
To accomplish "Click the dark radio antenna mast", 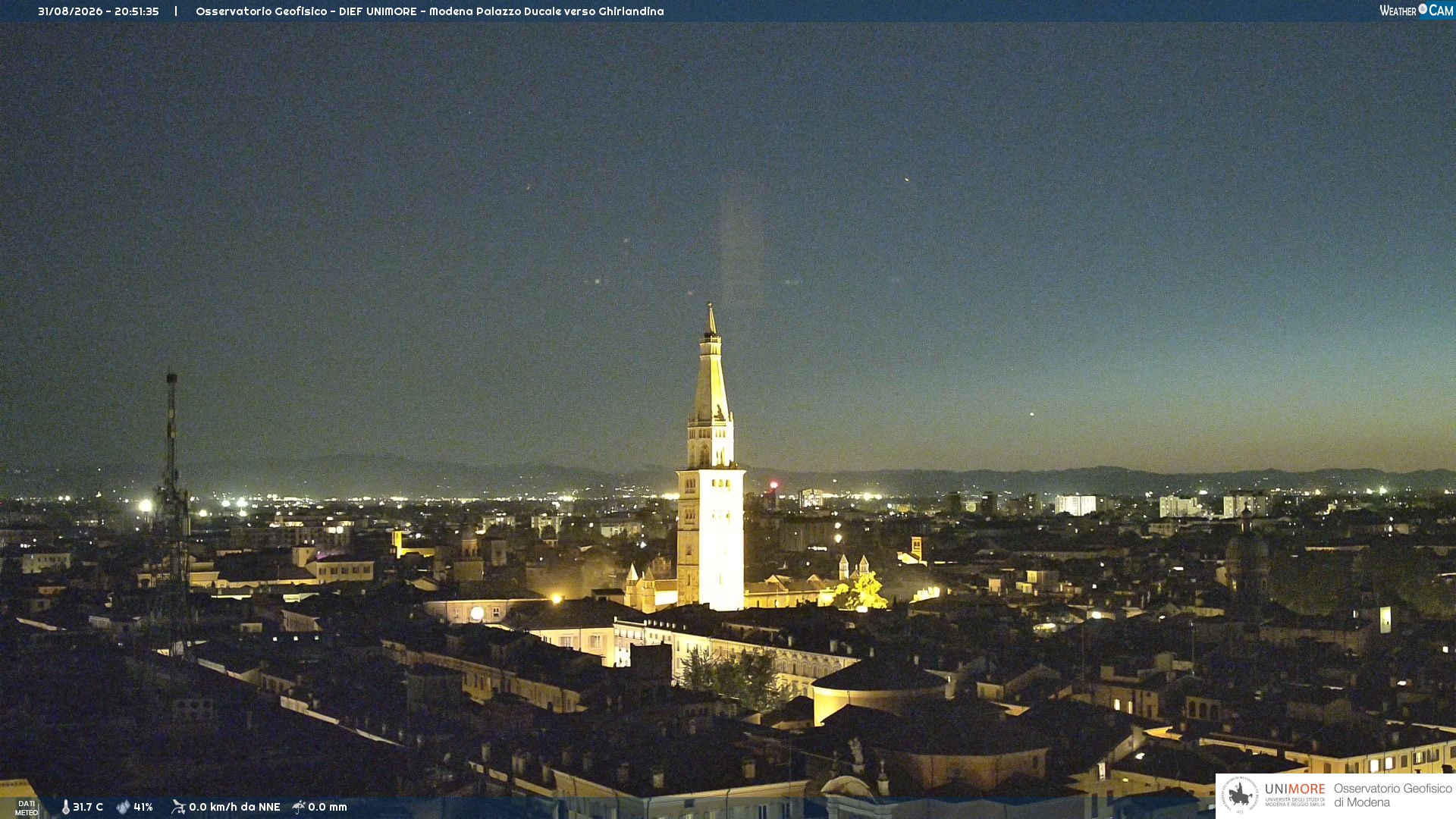I will 172,485.
